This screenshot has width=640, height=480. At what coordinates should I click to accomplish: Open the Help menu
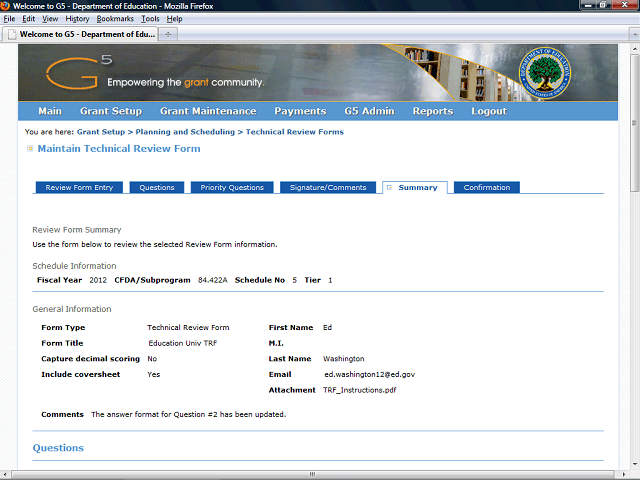click(174, 19)
